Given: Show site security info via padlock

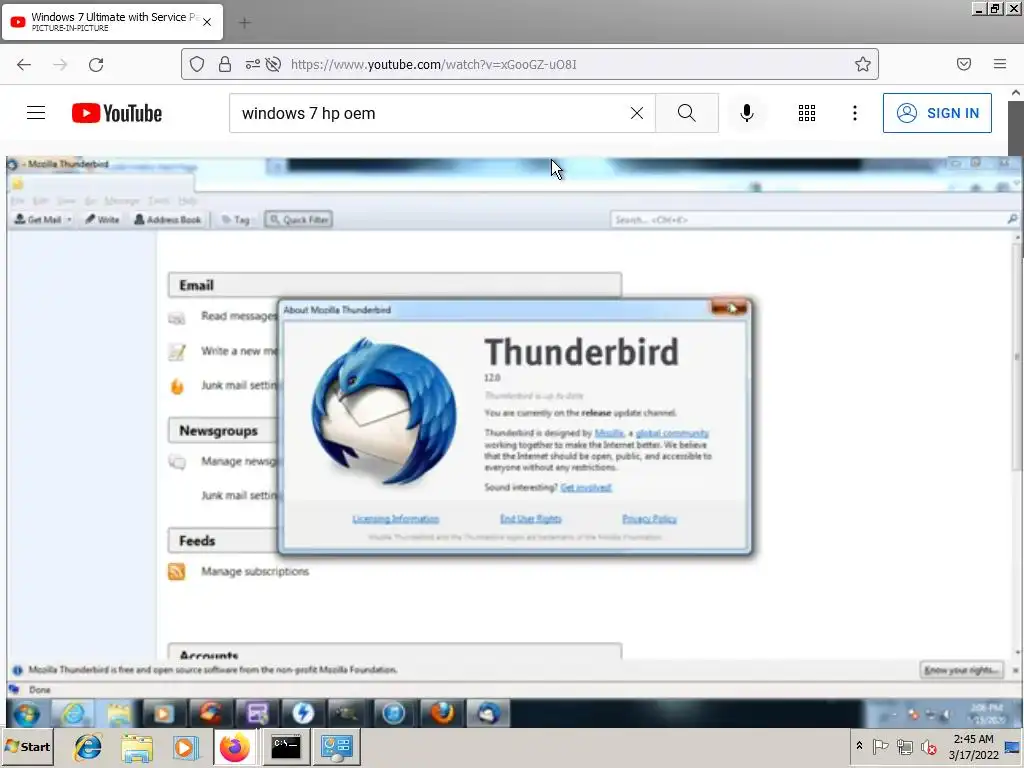Looking at the screenshot, I should coord(225,64).
